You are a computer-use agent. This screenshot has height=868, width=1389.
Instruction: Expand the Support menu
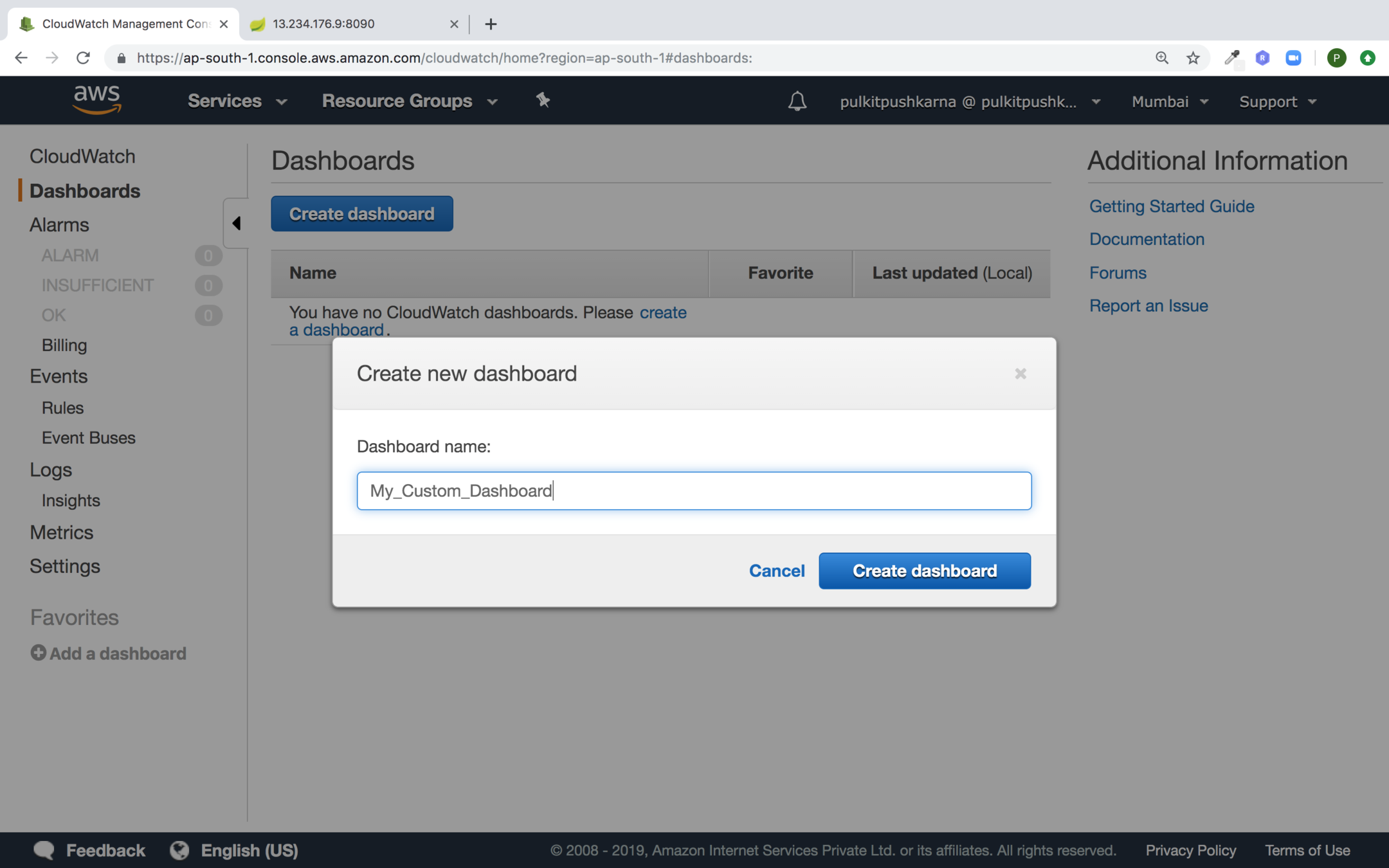(1278, 102)
